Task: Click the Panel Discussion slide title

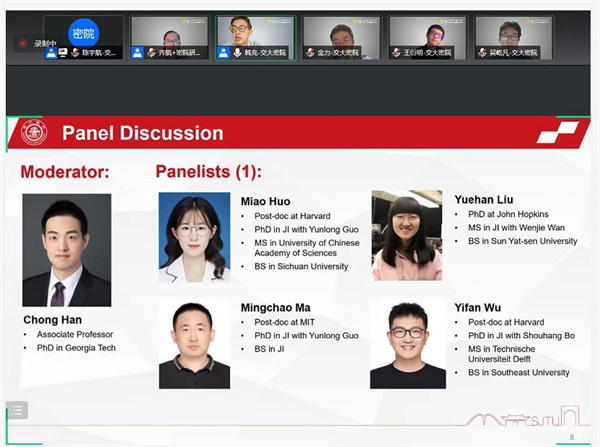Action: tap(143, 133)
